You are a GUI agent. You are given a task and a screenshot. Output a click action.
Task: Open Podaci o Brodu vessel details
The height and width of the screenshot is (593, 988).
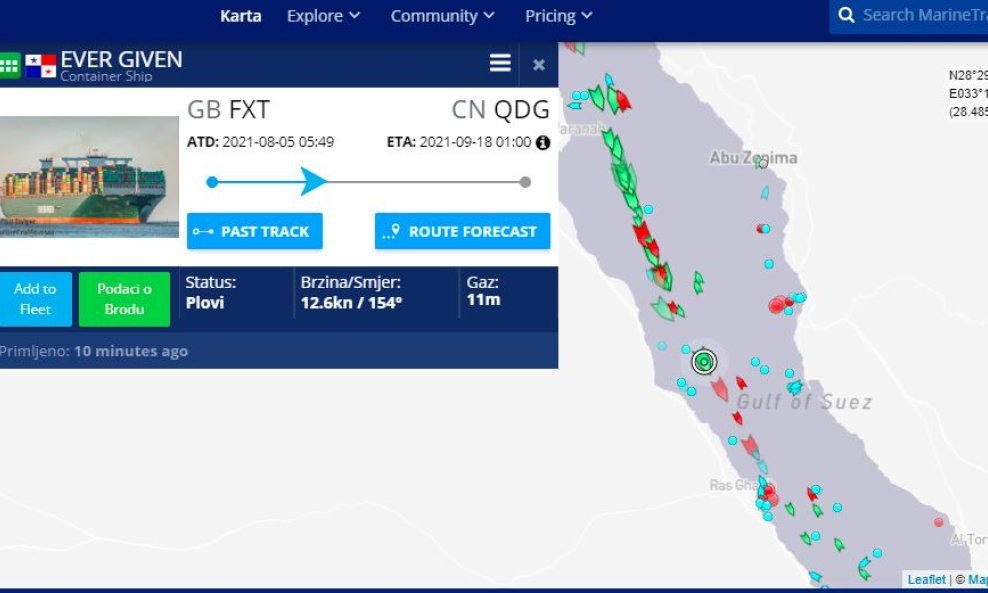click(124, 299)
